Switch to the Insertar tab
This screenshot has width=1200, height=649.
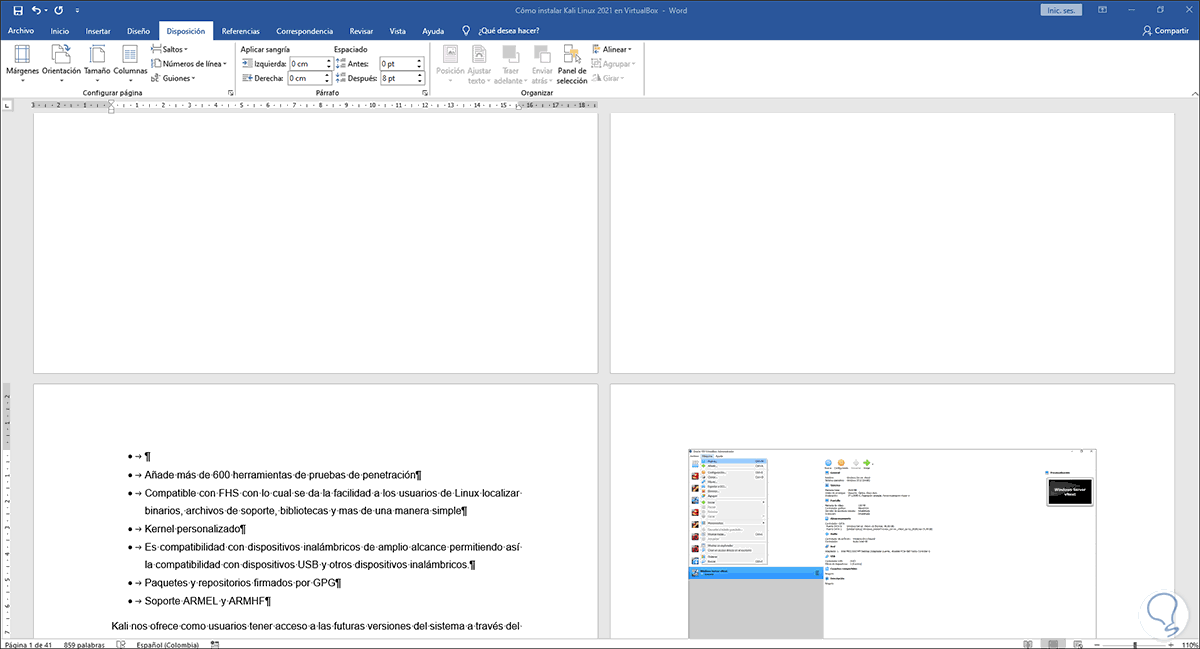[x=98, y=31]
